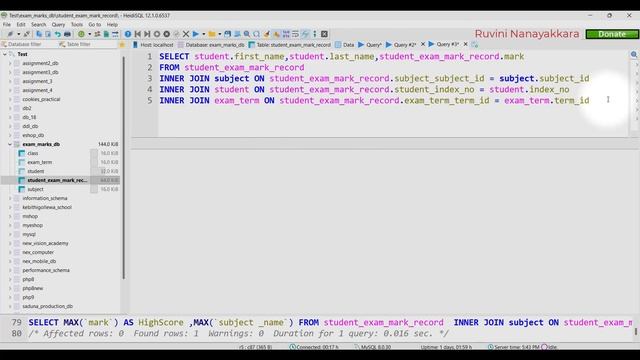Image resolution: width=640 pixels, height=360 pixels.
Task: Select the class table in tree
Action: [33, 153]
